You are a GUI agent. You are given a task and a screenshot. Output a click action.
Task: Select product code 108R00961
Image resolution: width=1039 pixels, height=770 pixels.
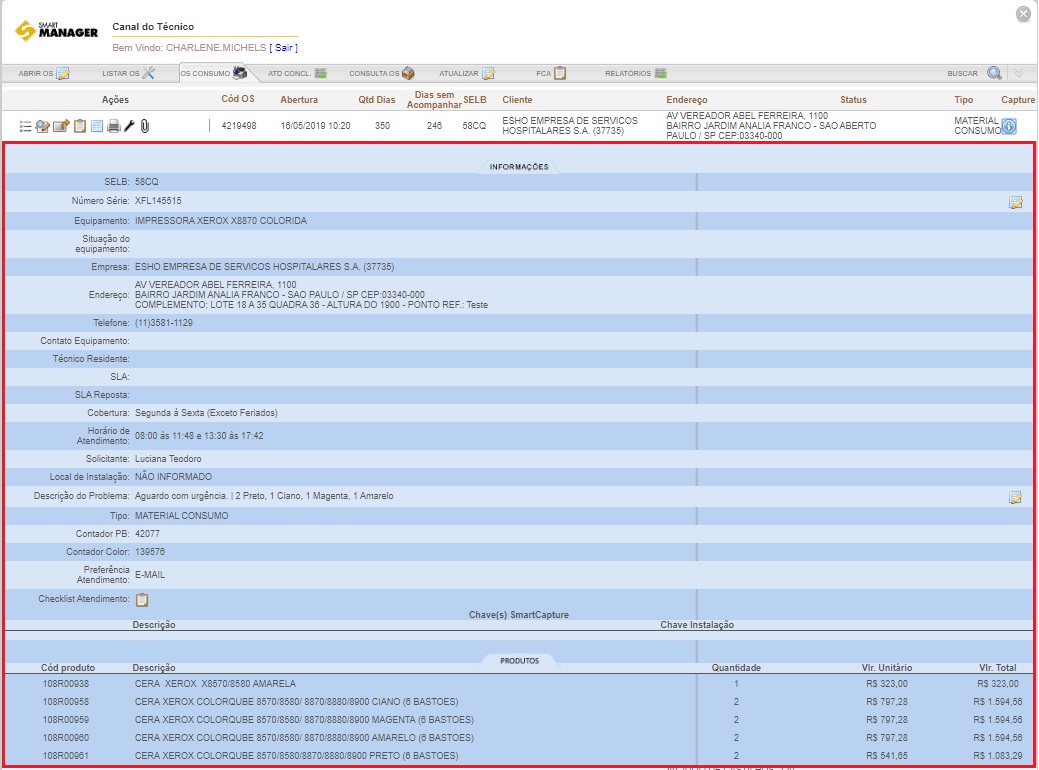(x=66, y=755)
